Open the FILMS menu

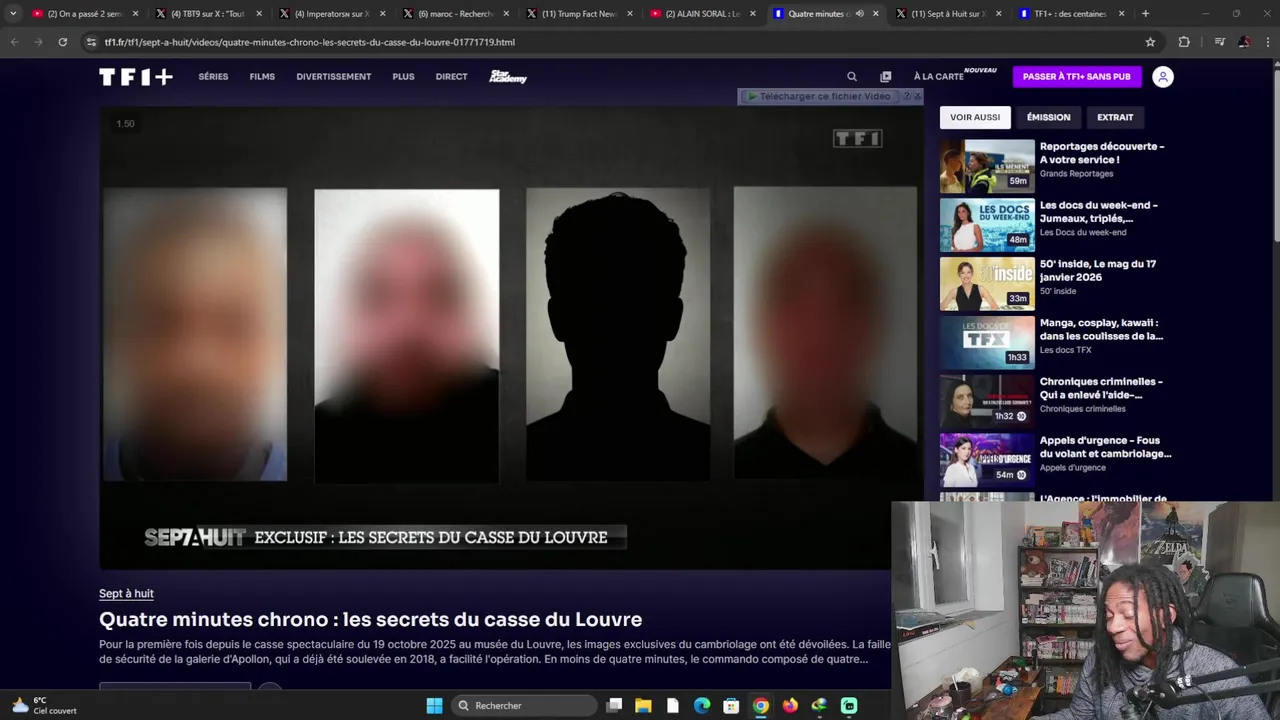coord(262,77)
